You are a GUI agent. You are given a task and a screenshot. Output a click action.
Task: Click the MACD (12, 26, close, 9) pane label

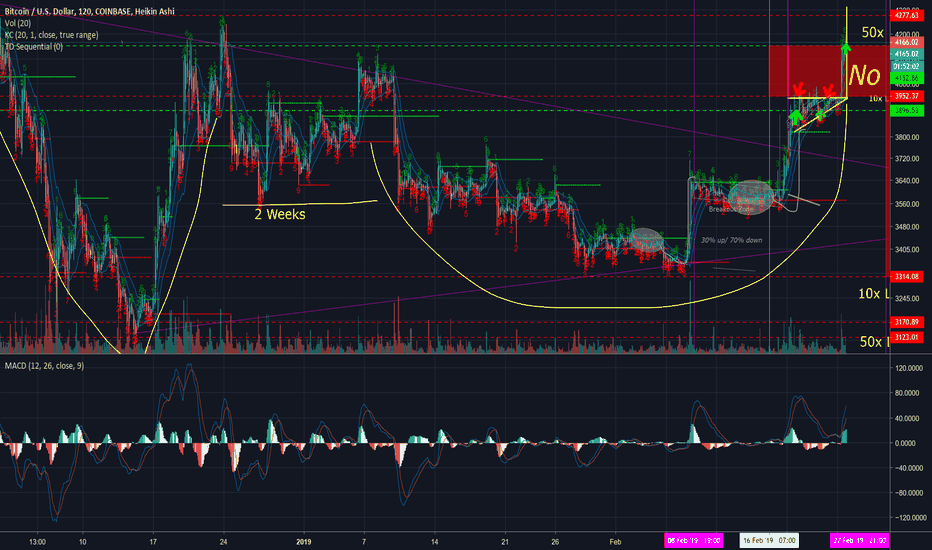pyautogui.click(x=44, y=366)
